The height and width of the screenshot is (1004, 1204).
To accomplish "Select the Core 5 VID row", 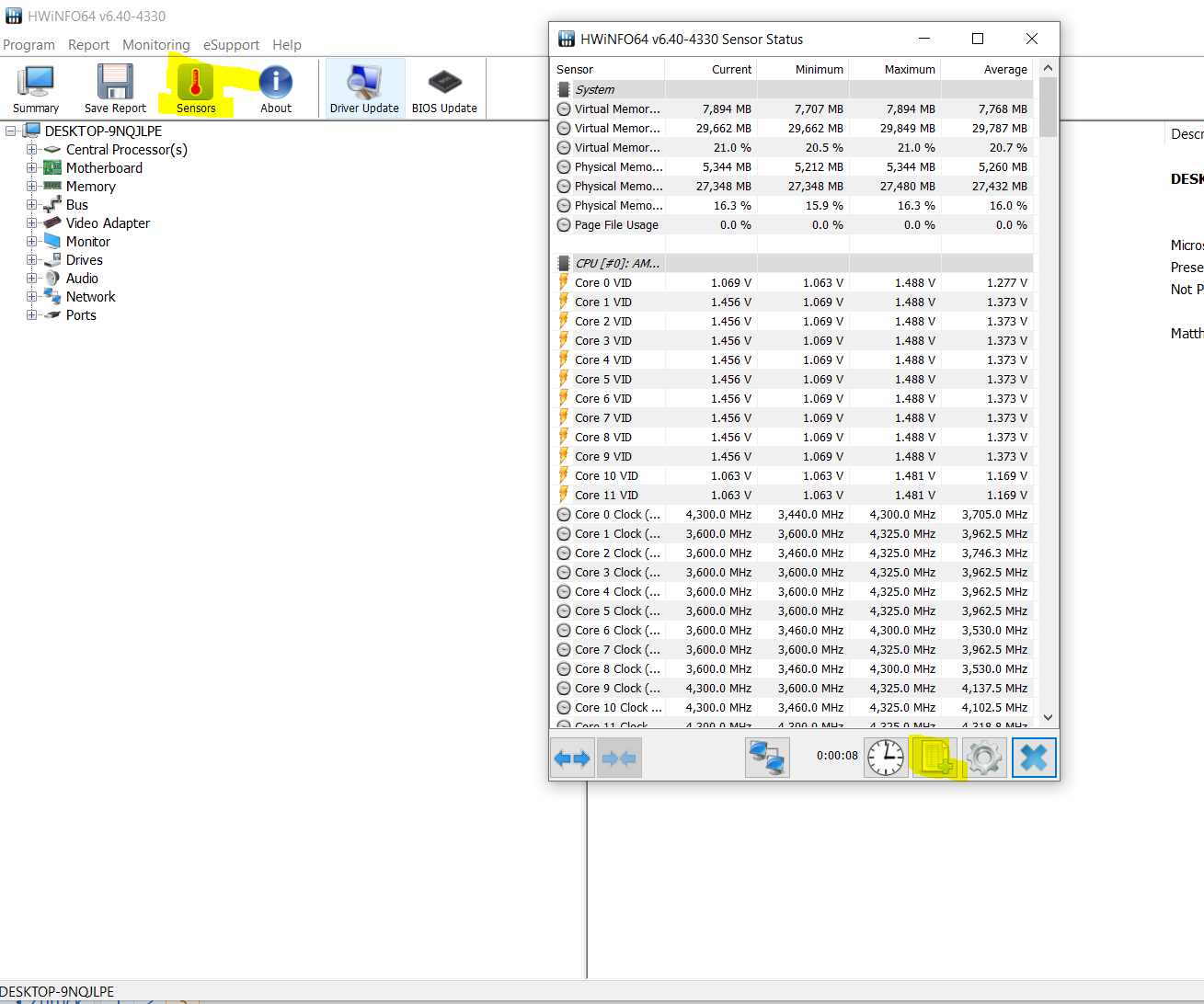I will pos(792,379).
